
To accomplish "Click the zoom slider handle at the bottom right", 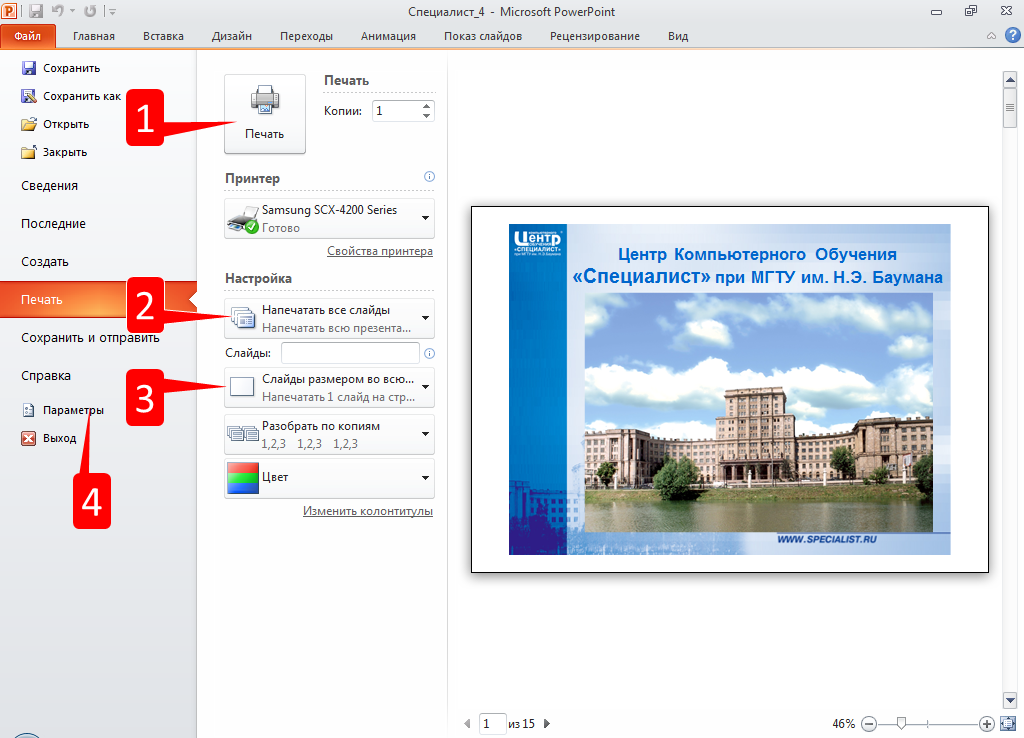I will [x=901, y=723].
